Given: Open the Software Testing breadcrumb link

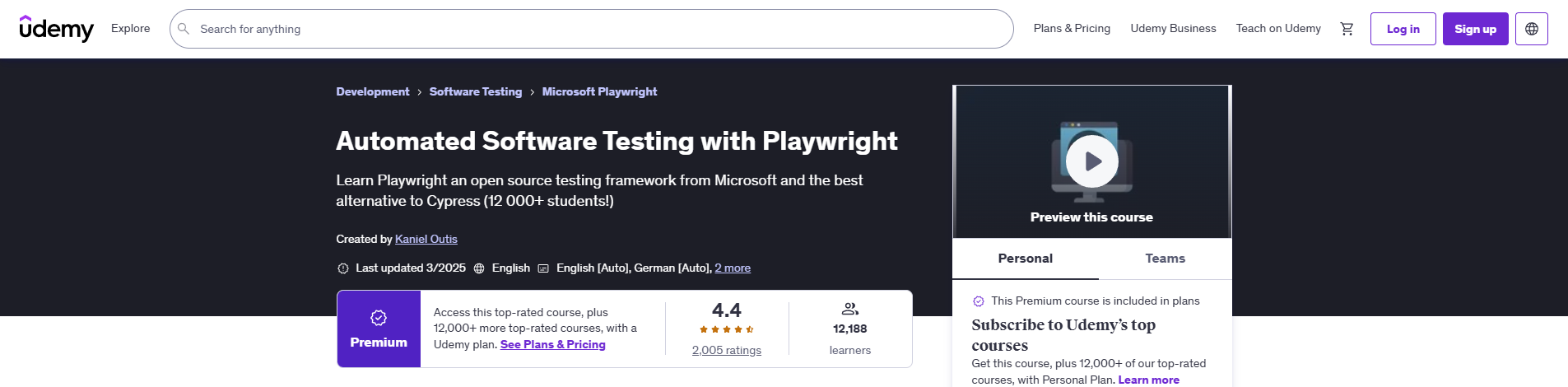Looking at the screenshot, I should 476,91.
